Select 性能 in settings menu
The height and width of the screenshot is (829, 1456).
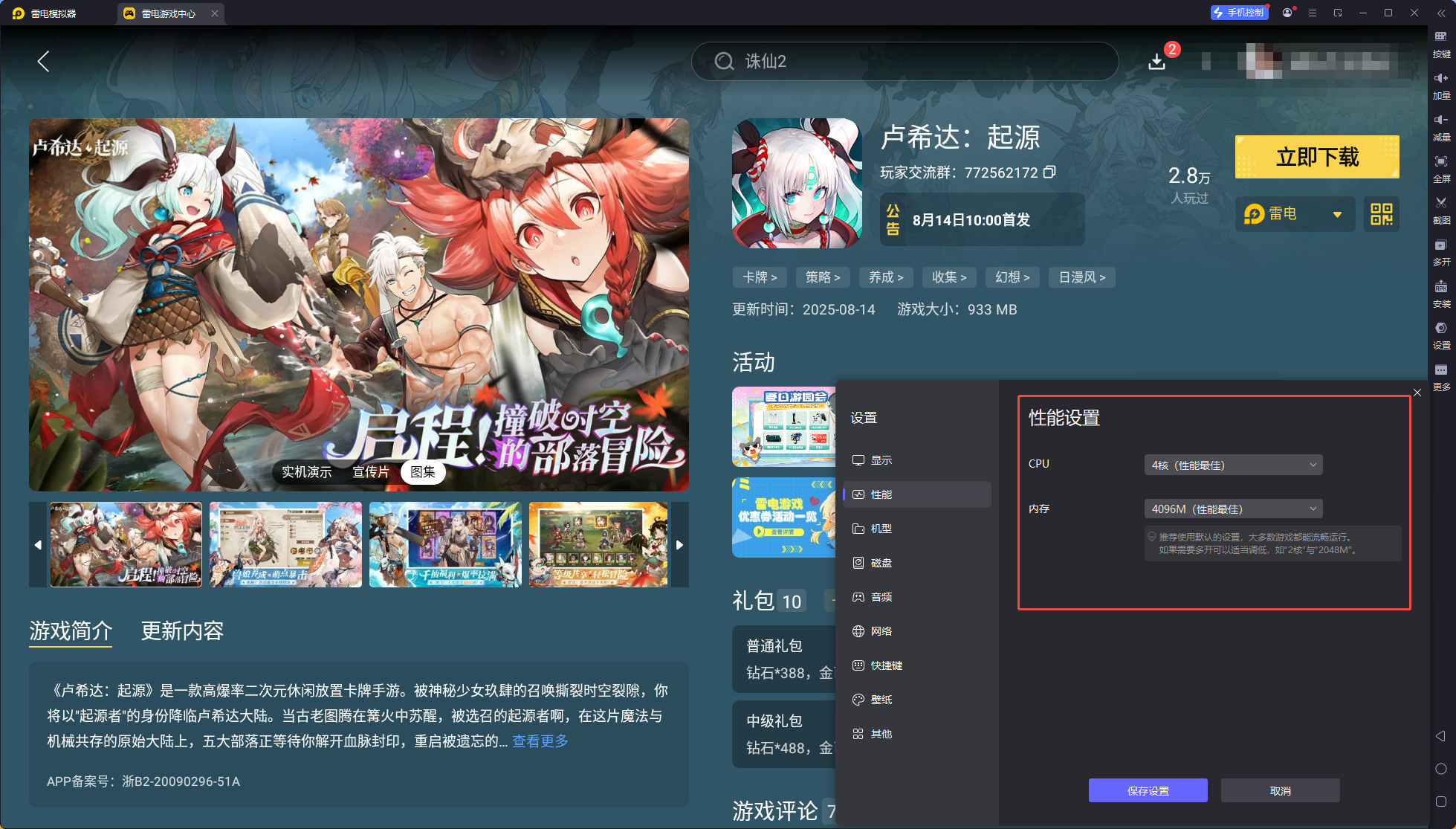[917, 494]
